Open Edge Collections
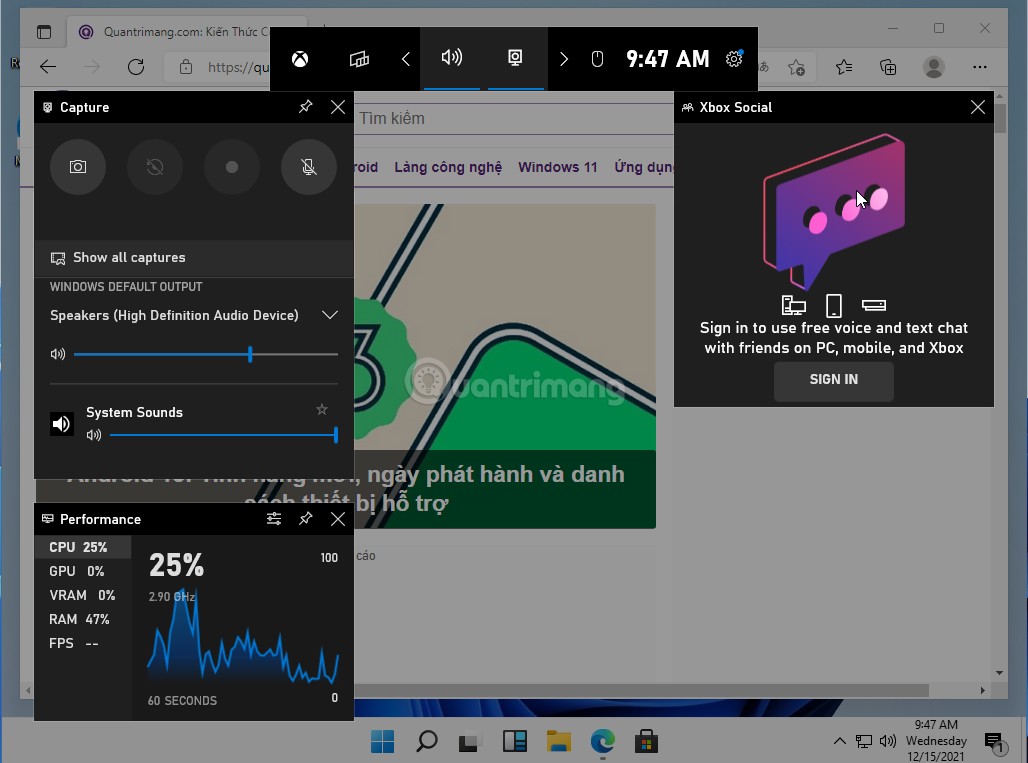The height and width of the screenshot is (763, 1028). pos(888,67)
